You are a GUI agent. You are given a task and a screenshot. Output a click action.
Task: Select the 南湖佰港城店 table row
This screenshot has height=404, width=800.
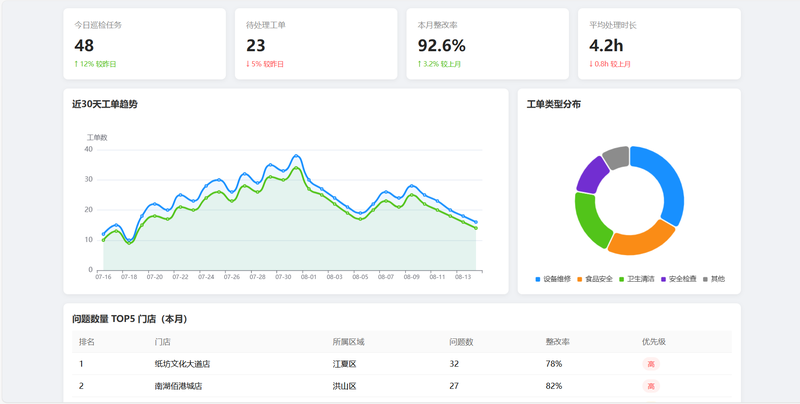pos(402,386)
